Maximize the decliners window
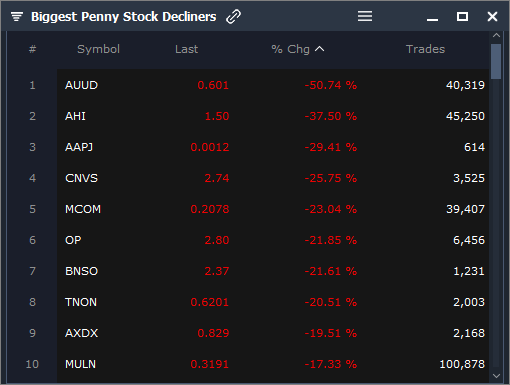The width and height of the screenshot is (510, 385). pos(462,16)
